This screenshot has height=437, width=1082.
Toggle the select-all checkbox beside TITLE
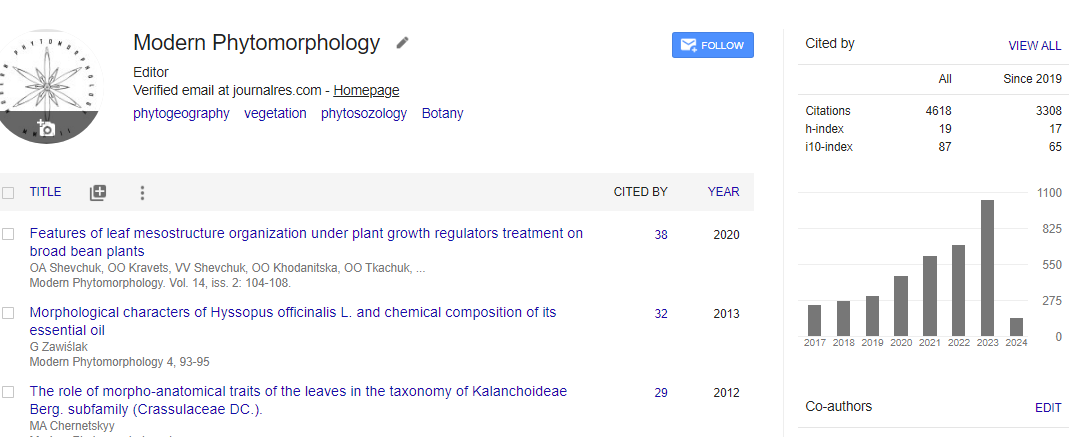[9, 193]
